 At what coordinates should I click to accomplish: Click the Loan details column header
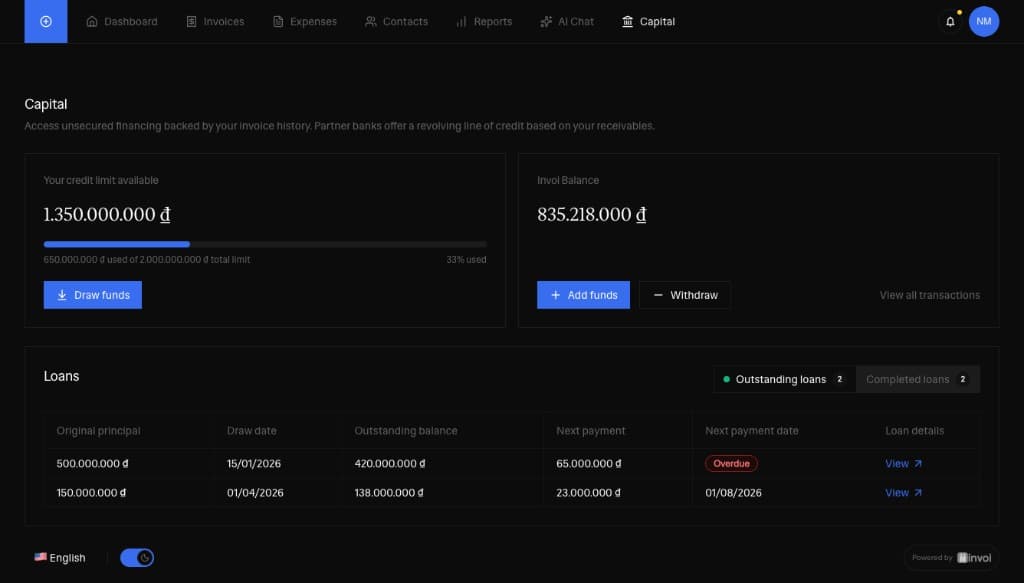(914, 431)
